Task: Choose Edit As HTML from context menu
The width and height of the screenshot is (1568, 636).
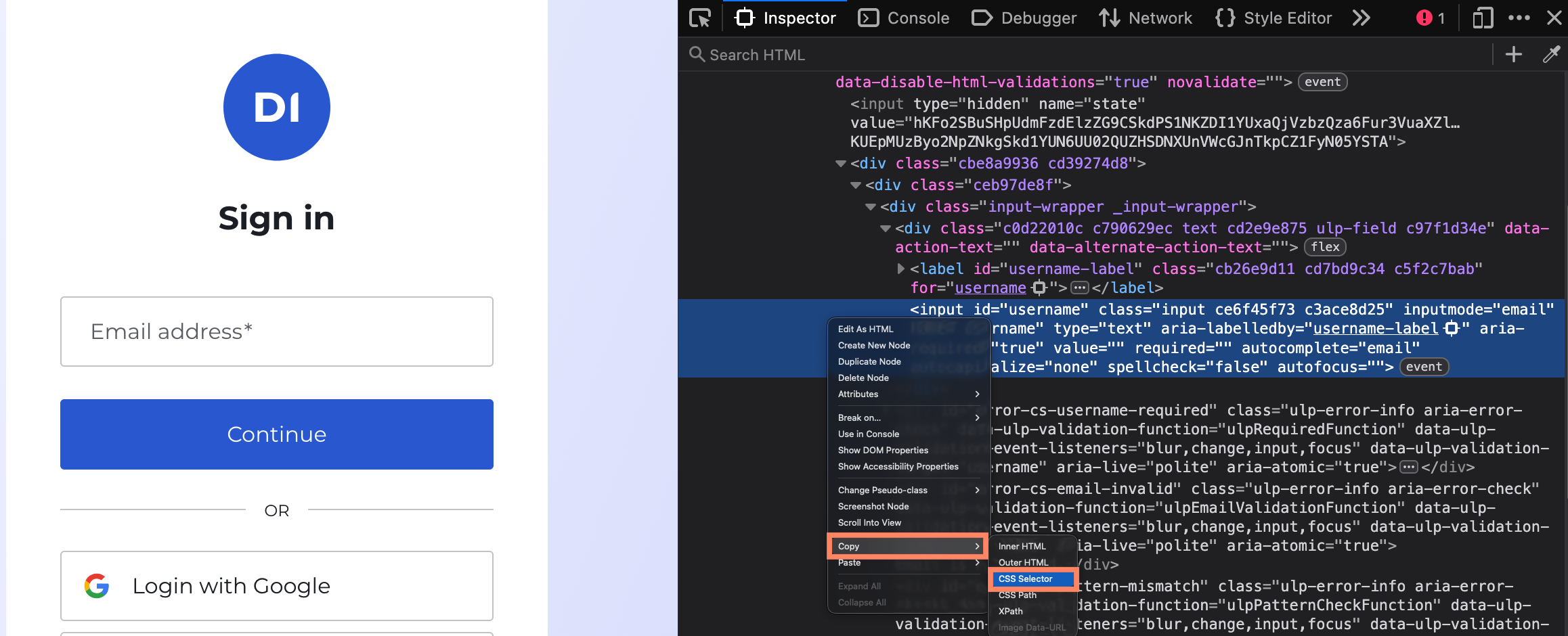Action: click(x=865, y=329)
